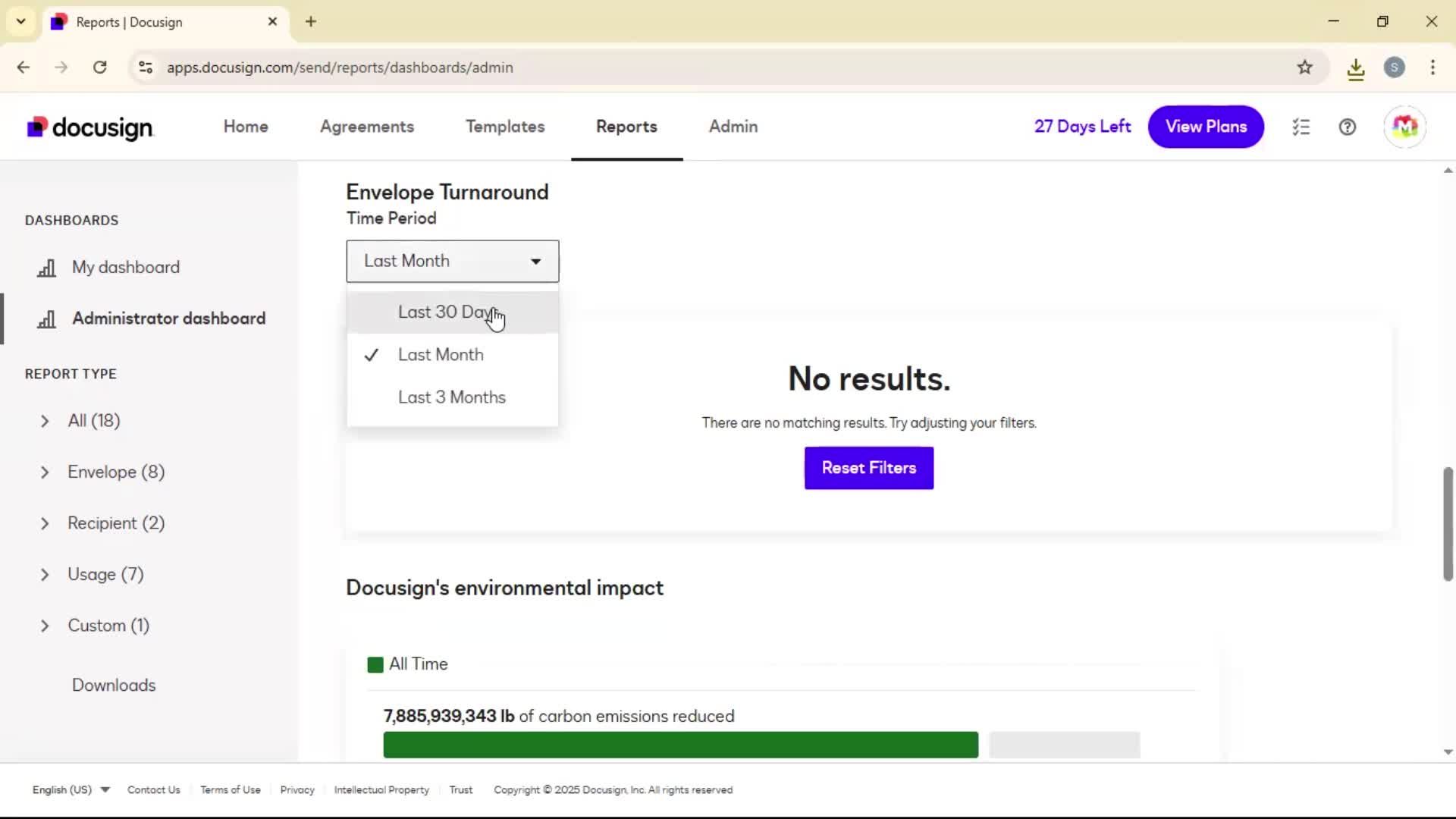This screenshot has width=1456, height=819.
Task: Click the Reset Filters button
Action: 869,468
